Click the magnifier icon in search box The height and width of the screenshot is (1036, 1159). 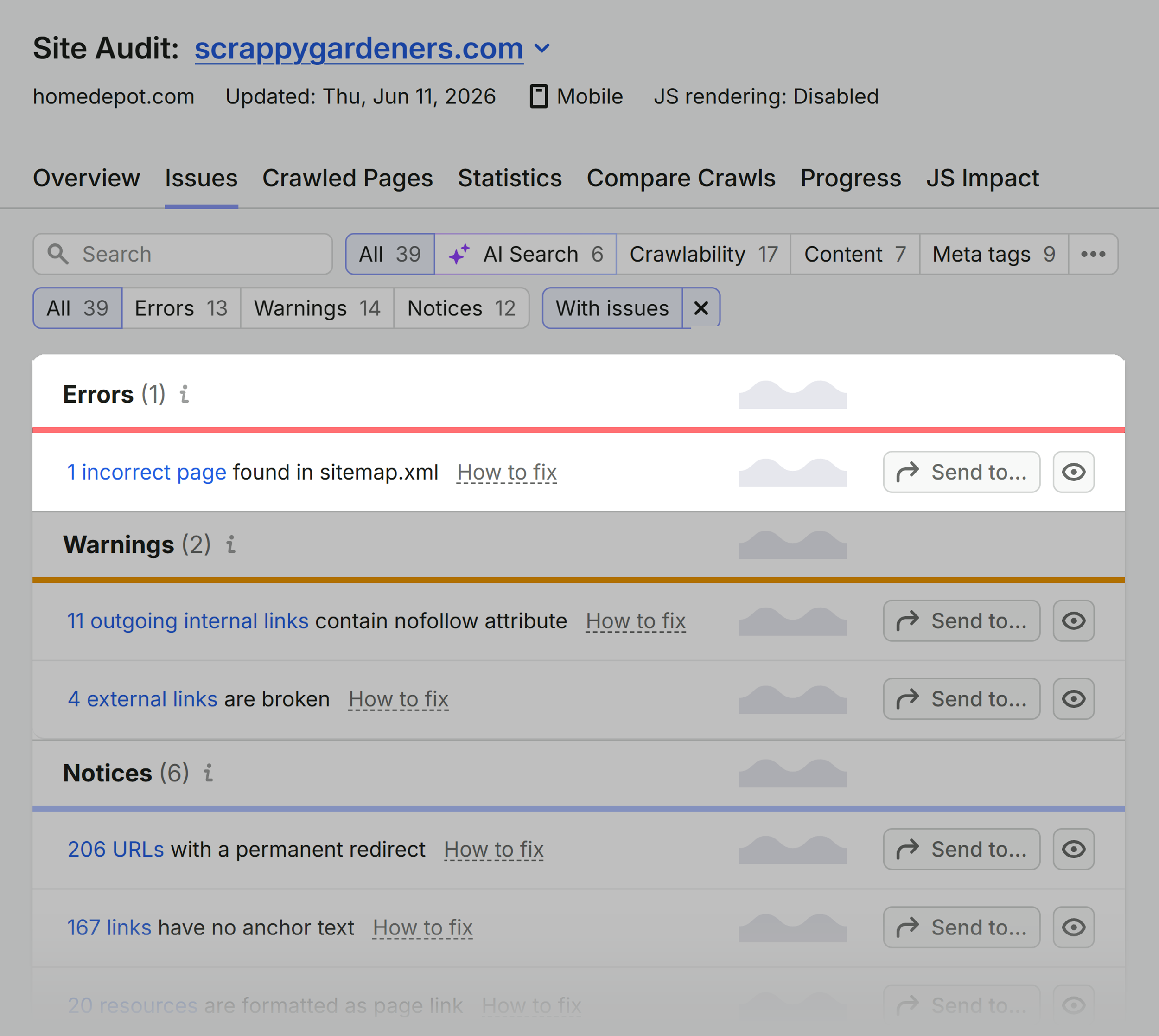tap(57, 254)
